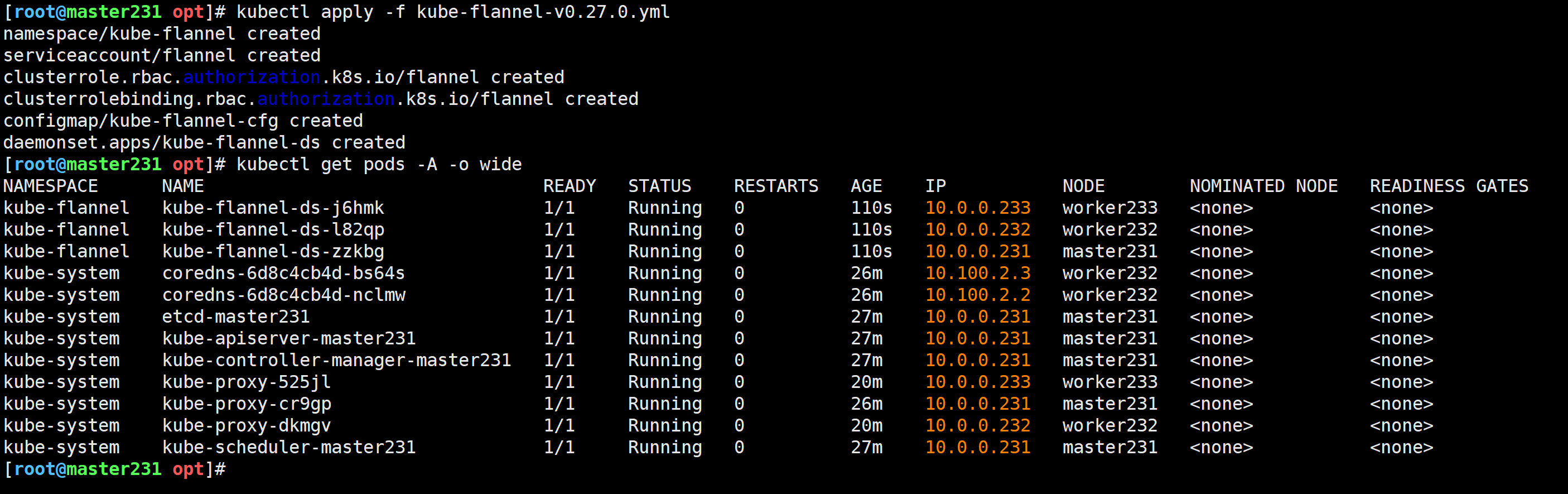
Task: Click node worker232 in kube-flannel-ds-l82qp row
Action: click(x=1109, y=230)
